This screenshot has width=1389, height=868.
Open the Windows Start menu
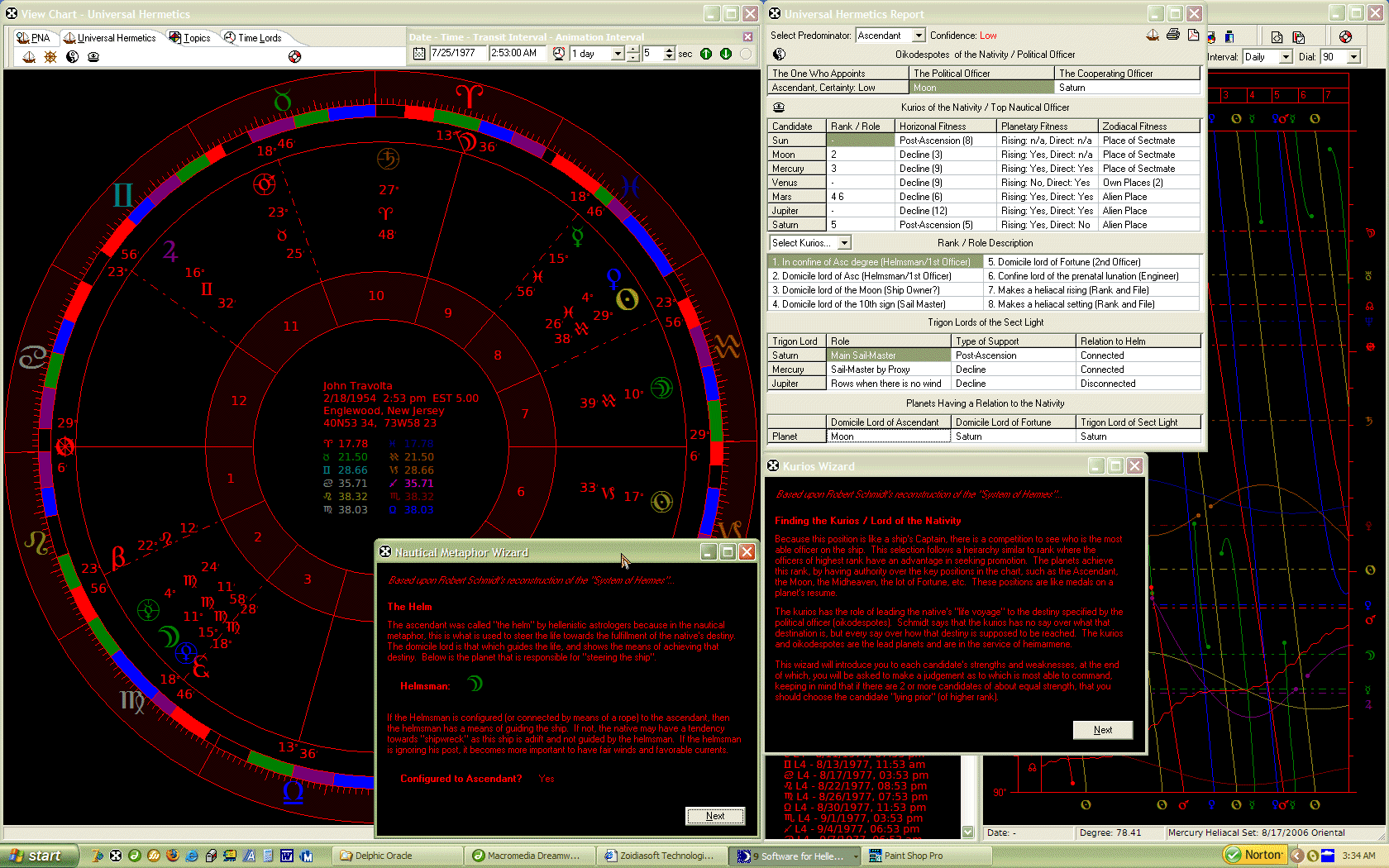pos(40,856)
